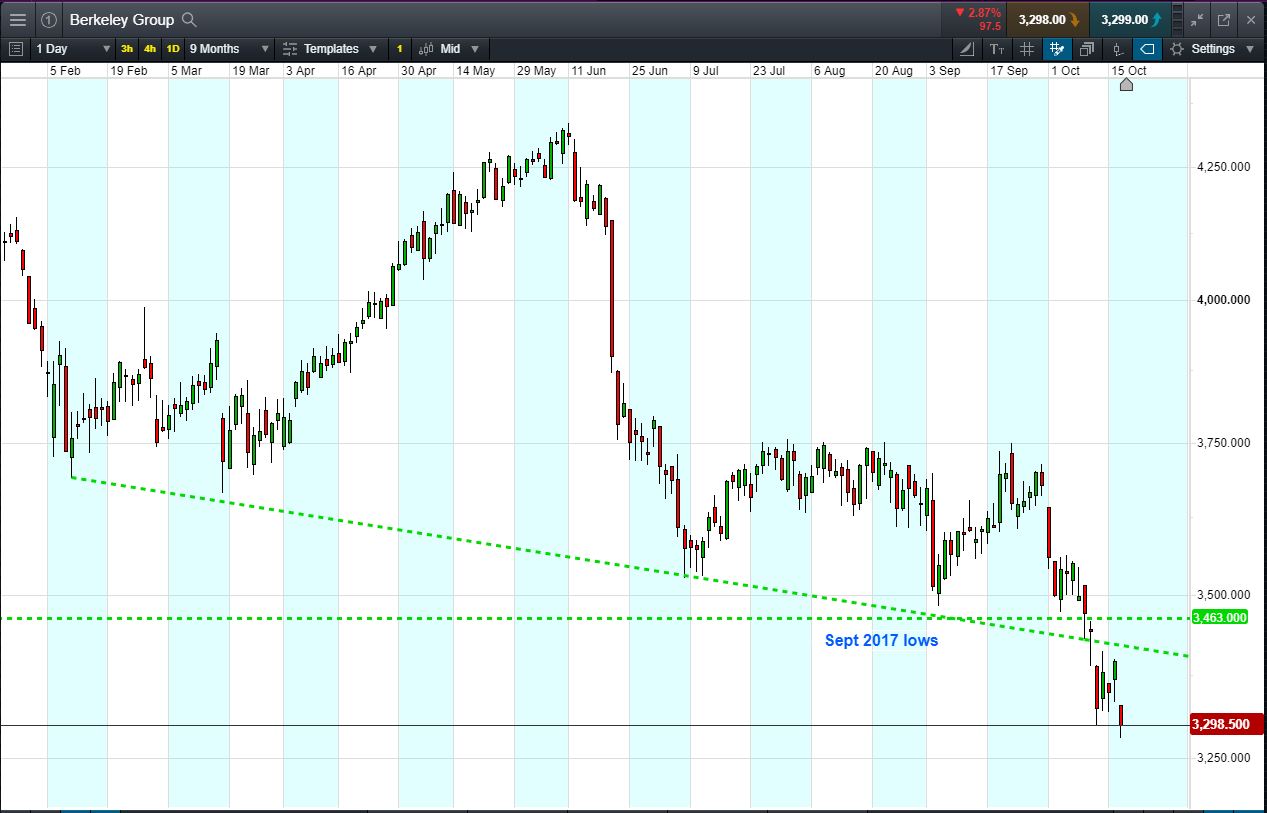Select the 1D quick timeframe

[173, 48]
